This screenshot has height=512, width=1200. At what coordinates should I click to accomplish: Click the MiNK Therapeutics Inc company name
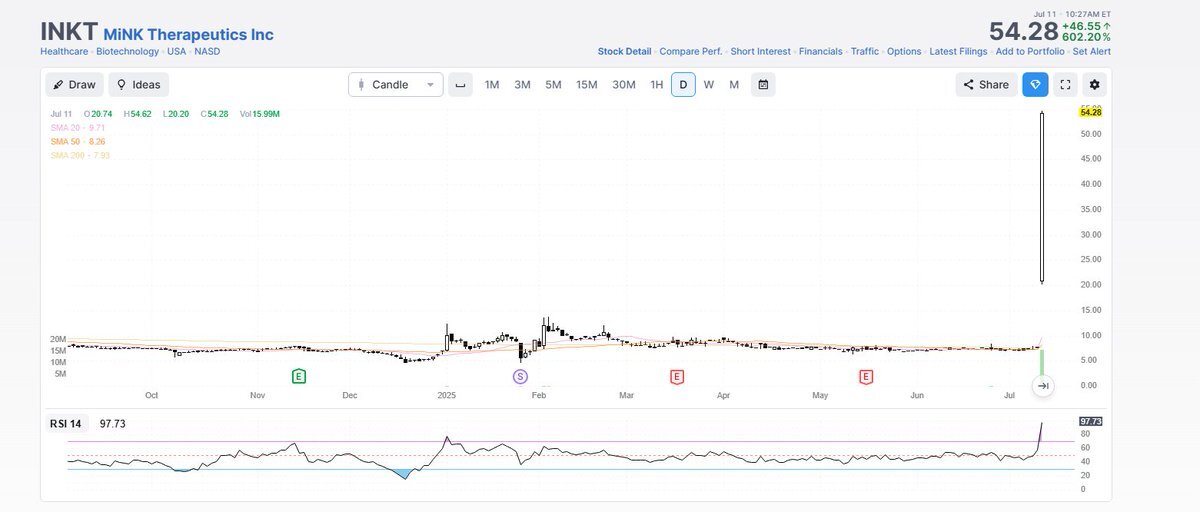pyautogui.click(x=188, y=34)
